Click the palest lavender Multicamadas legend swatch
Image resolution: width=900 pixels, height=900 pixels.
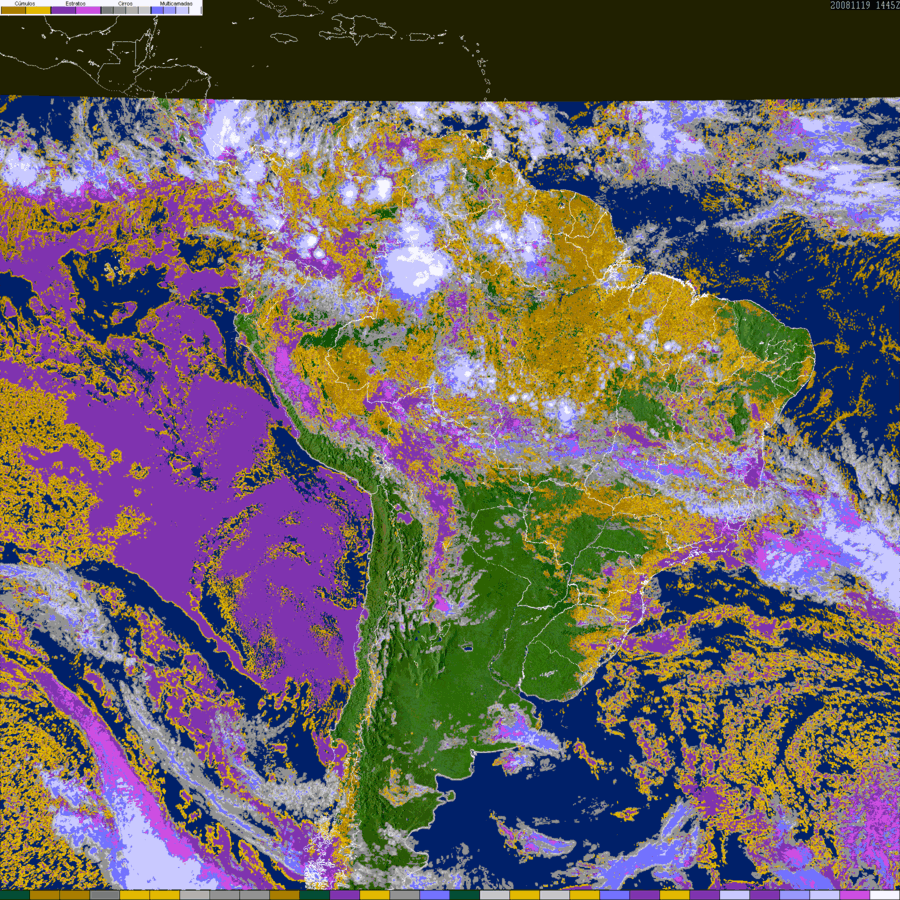point(182,10)
